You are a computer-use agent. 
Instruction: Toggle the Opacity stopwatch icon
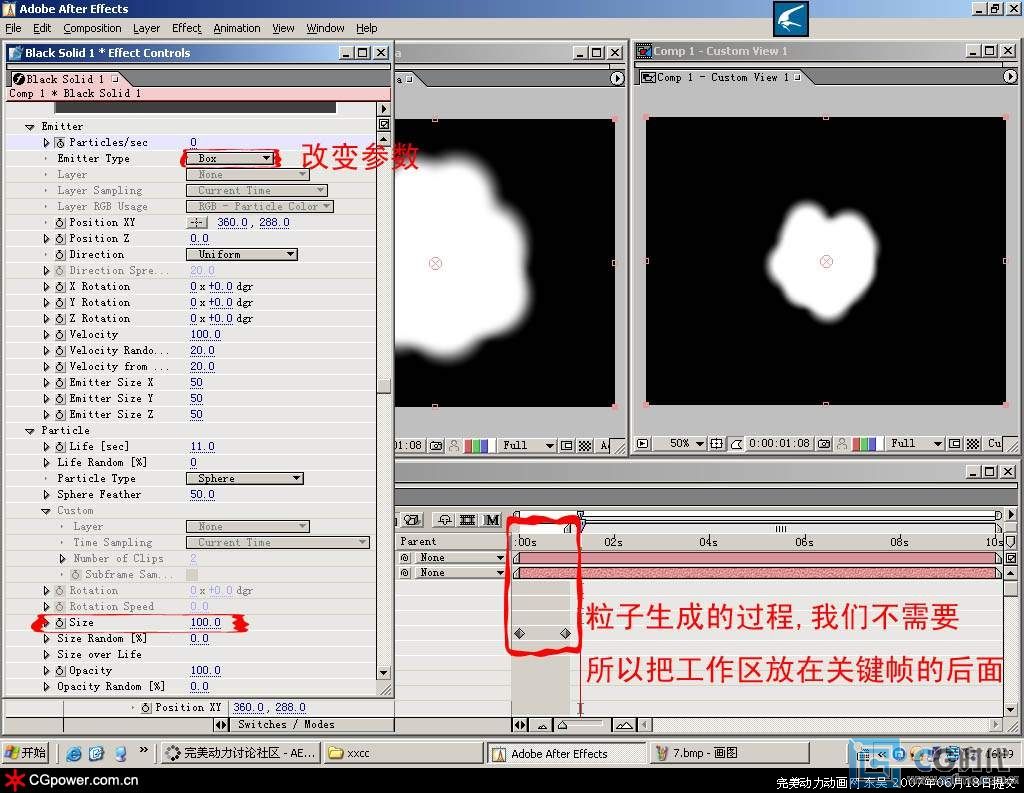(60, 671)
